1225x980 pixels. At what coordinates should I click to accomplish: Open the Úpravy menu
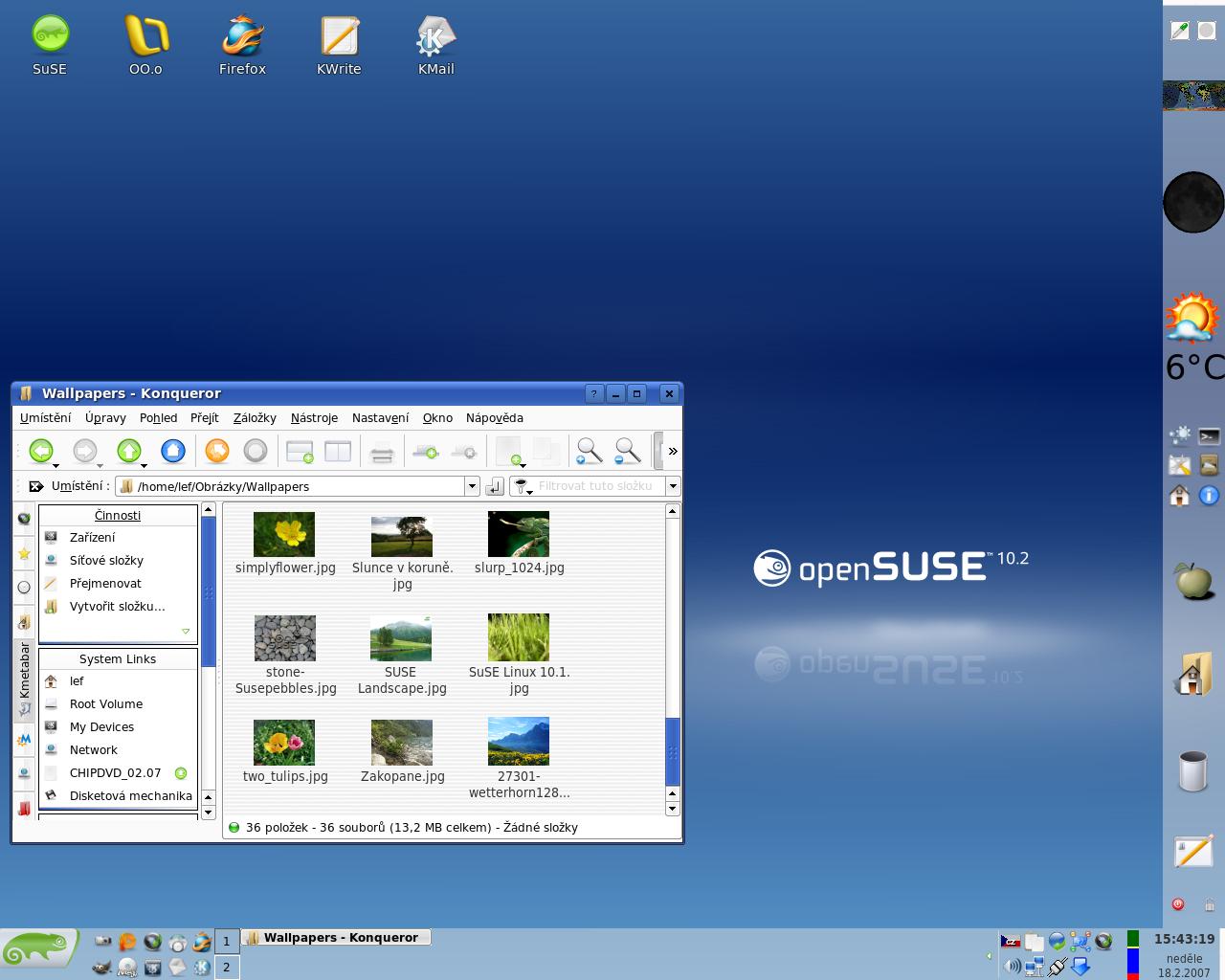tap(105, 417)
